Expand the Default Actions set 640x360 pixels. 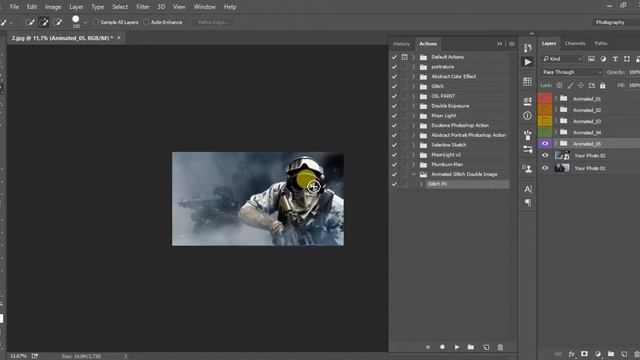point(413,57)
